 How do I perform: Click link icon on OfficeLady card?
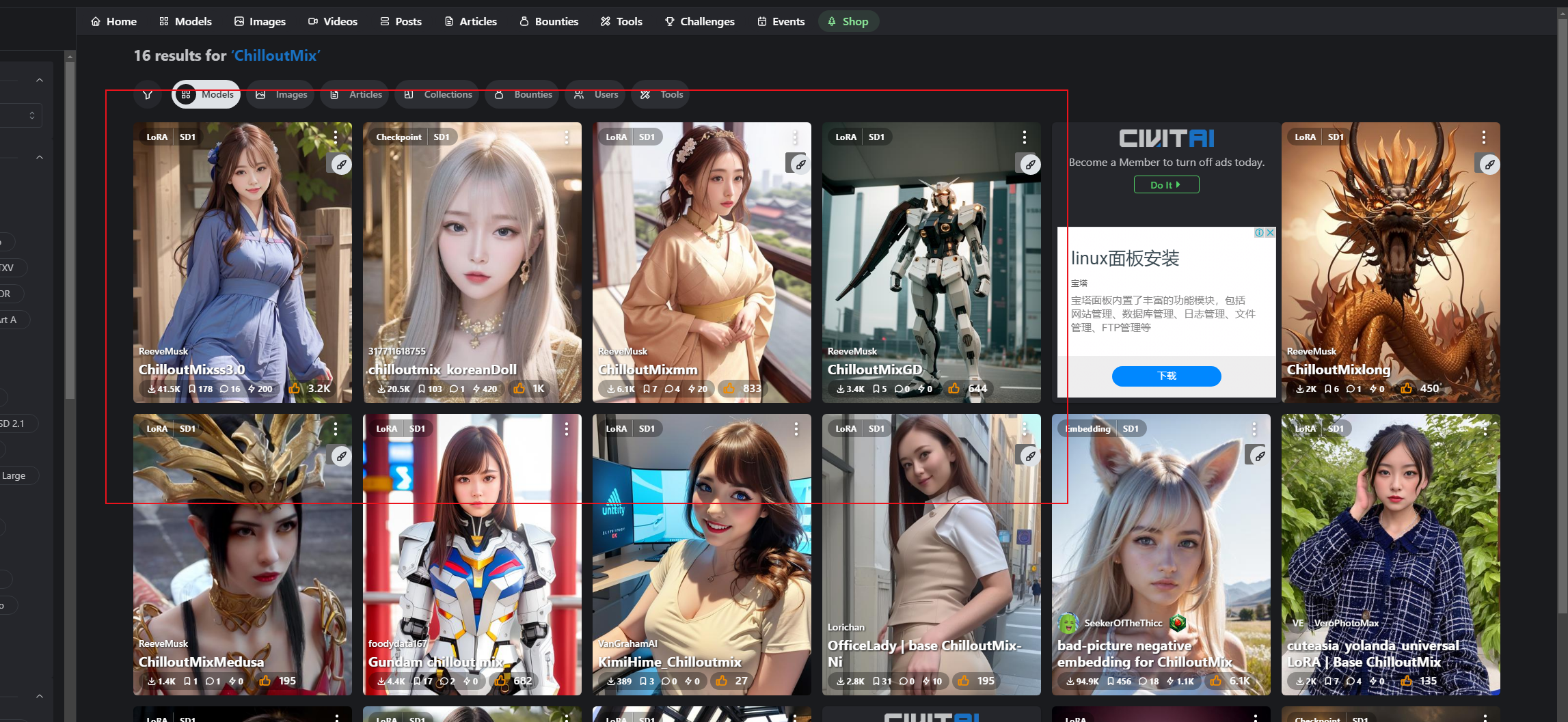coord(1030,456)
